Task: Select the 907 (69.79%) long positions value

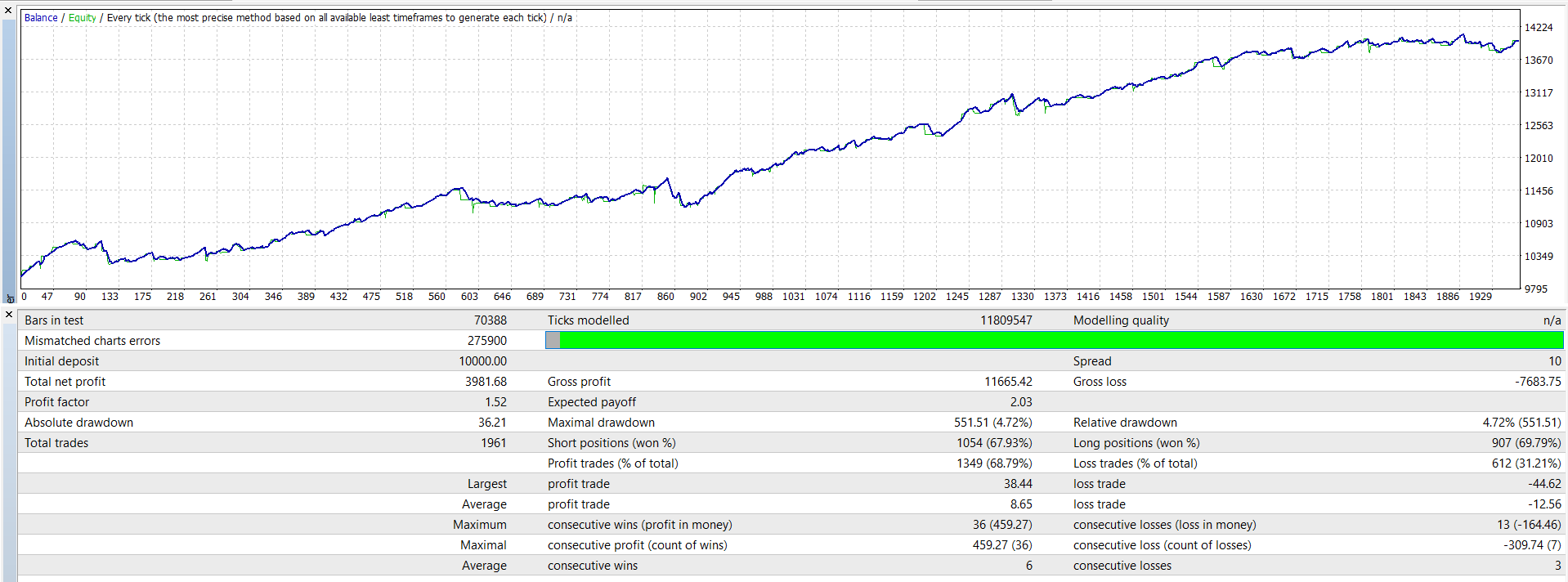Action: (1526, 443)
